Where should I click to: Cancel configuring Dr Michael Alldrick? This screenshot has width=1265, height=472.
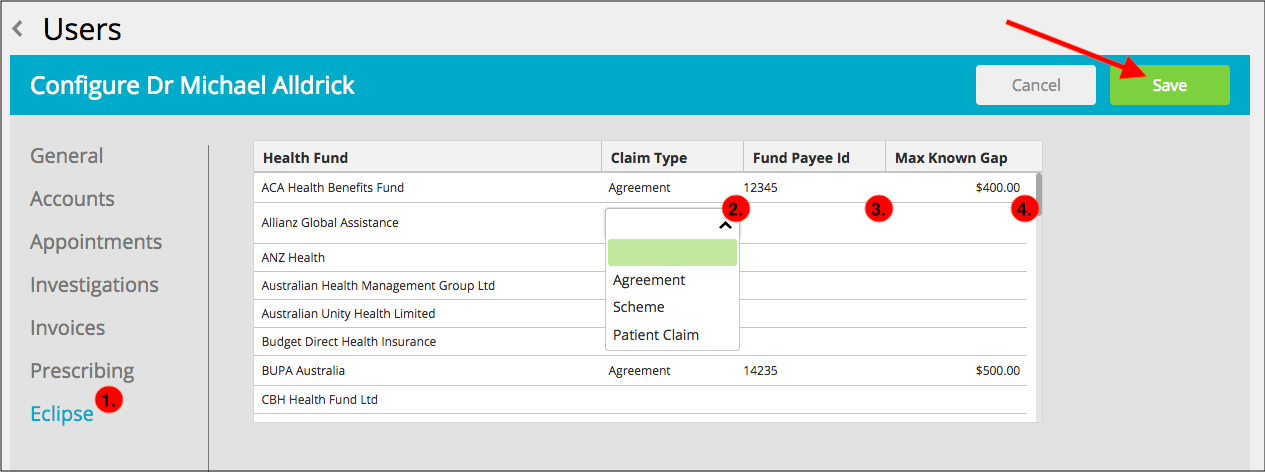1036,86
